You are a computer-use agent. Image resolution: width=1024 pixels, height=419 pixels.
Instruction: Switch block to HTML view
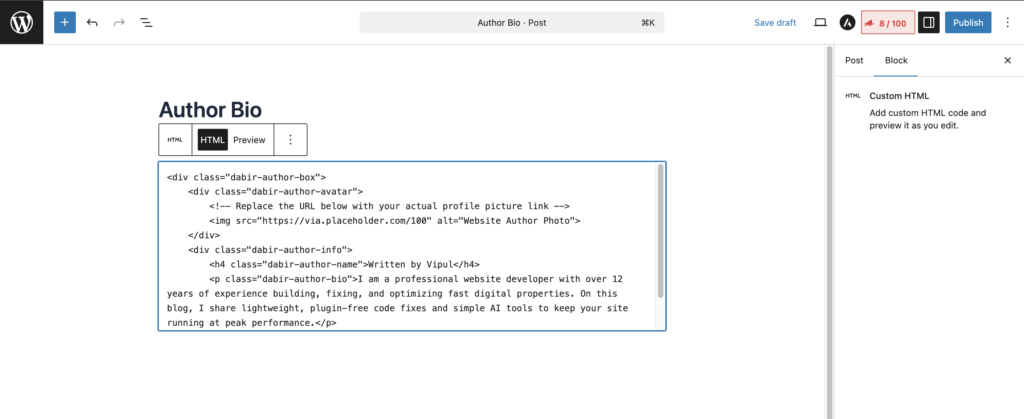[x=213, y=140]
